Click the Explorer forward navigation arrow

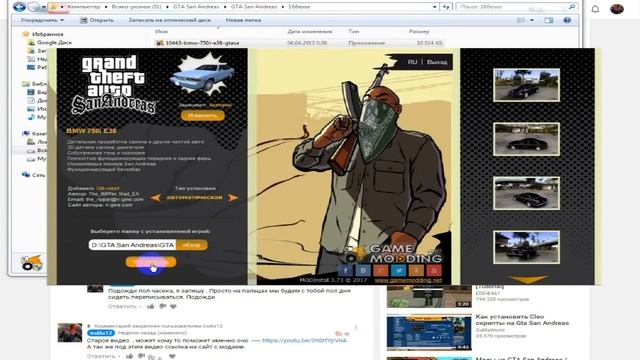coord(34,7)
